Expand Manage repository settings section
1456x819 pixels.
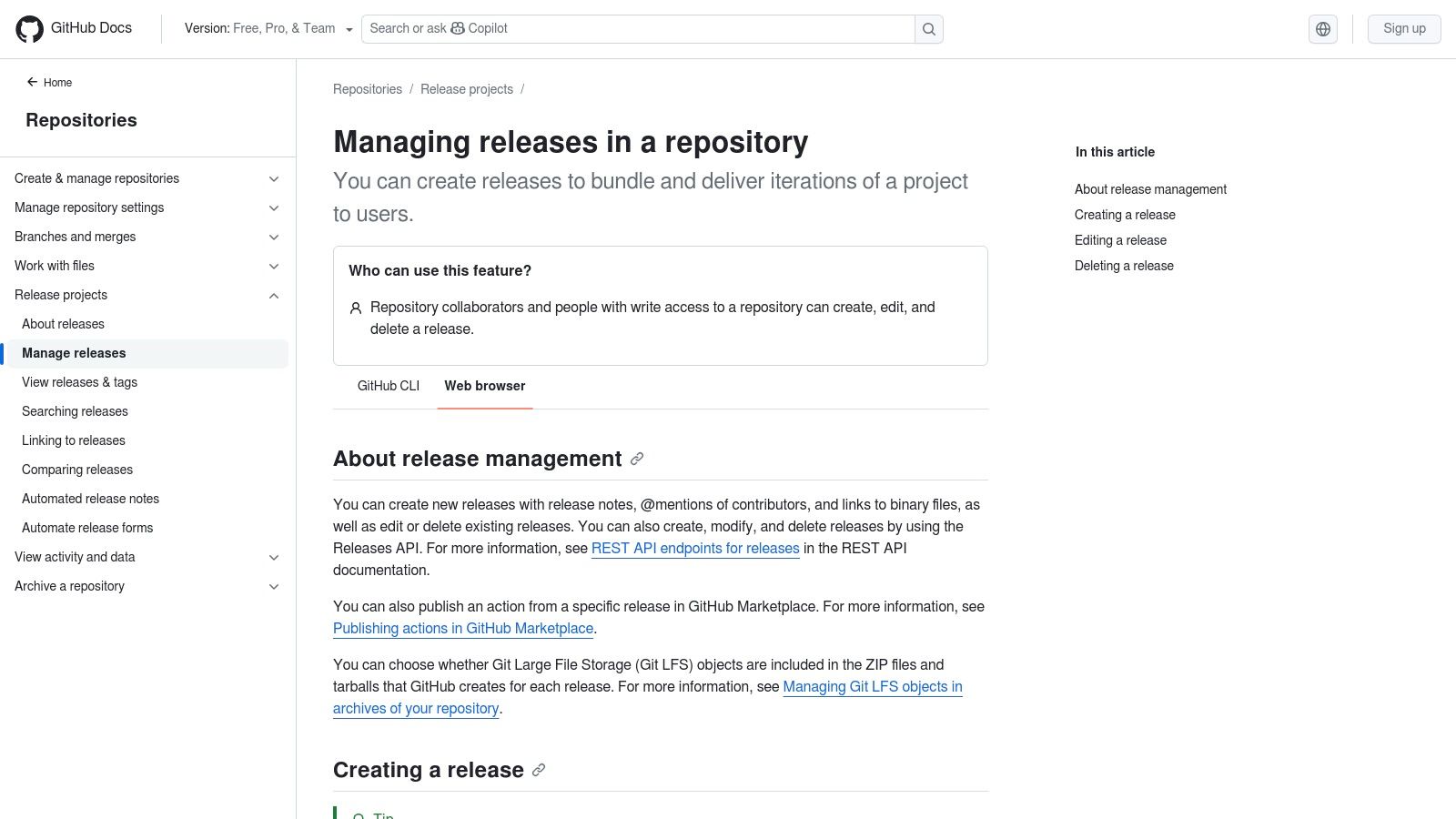click(274, 208)
